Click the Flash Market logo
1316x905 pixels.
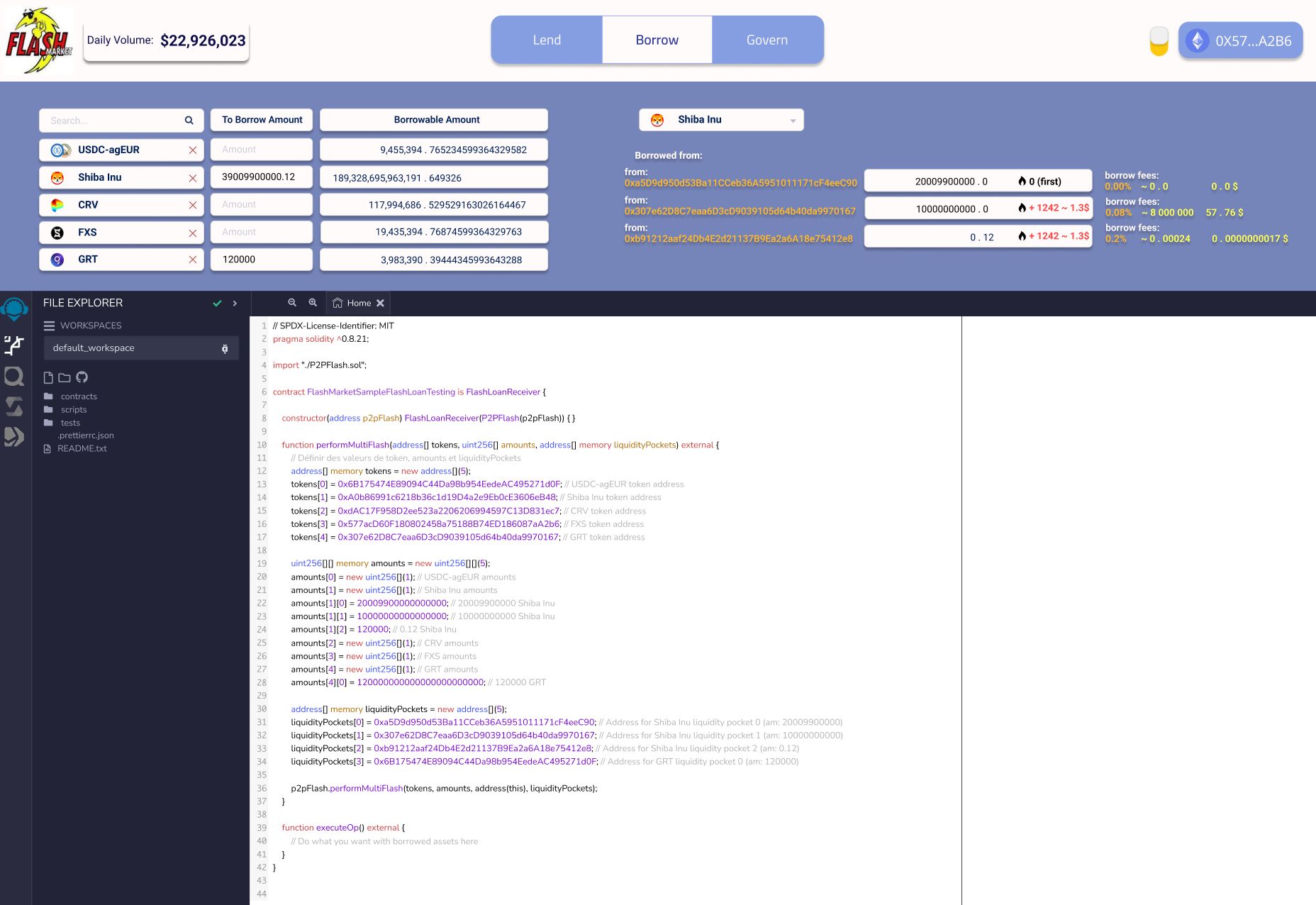pos(39,40)
